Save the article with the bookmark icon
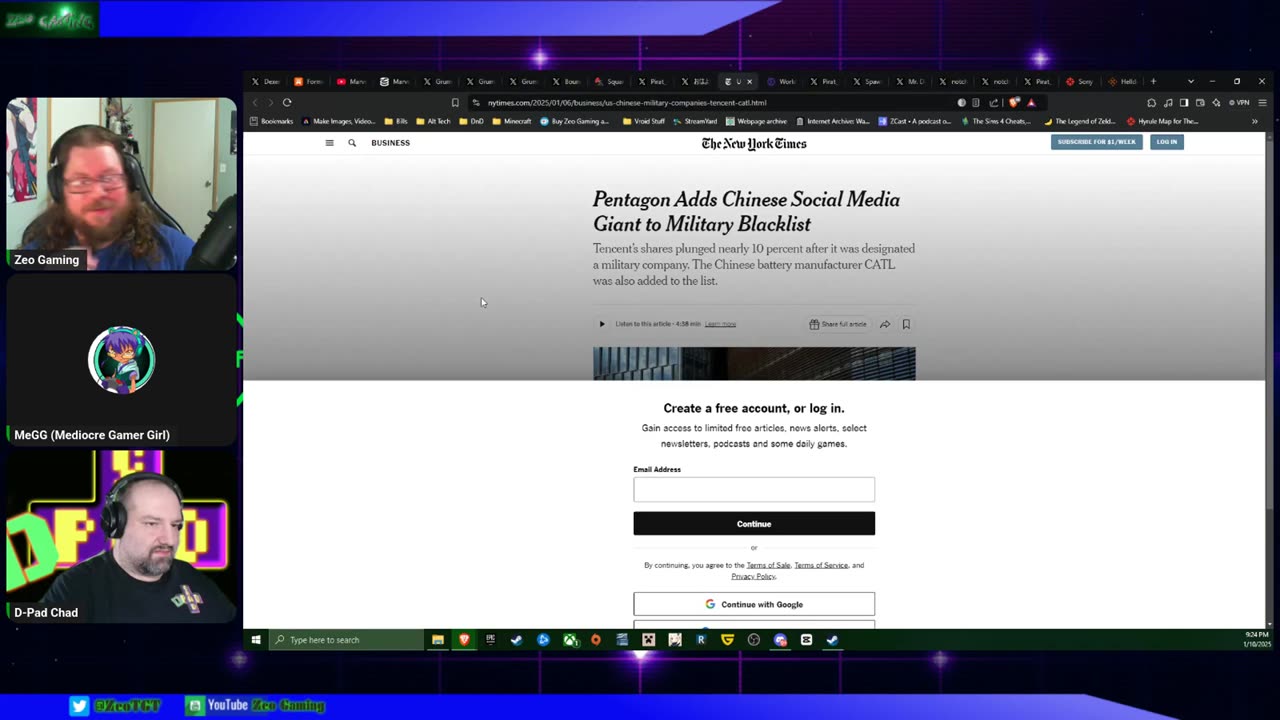The width and height of the screenshot is (1280, 720). 906,324
